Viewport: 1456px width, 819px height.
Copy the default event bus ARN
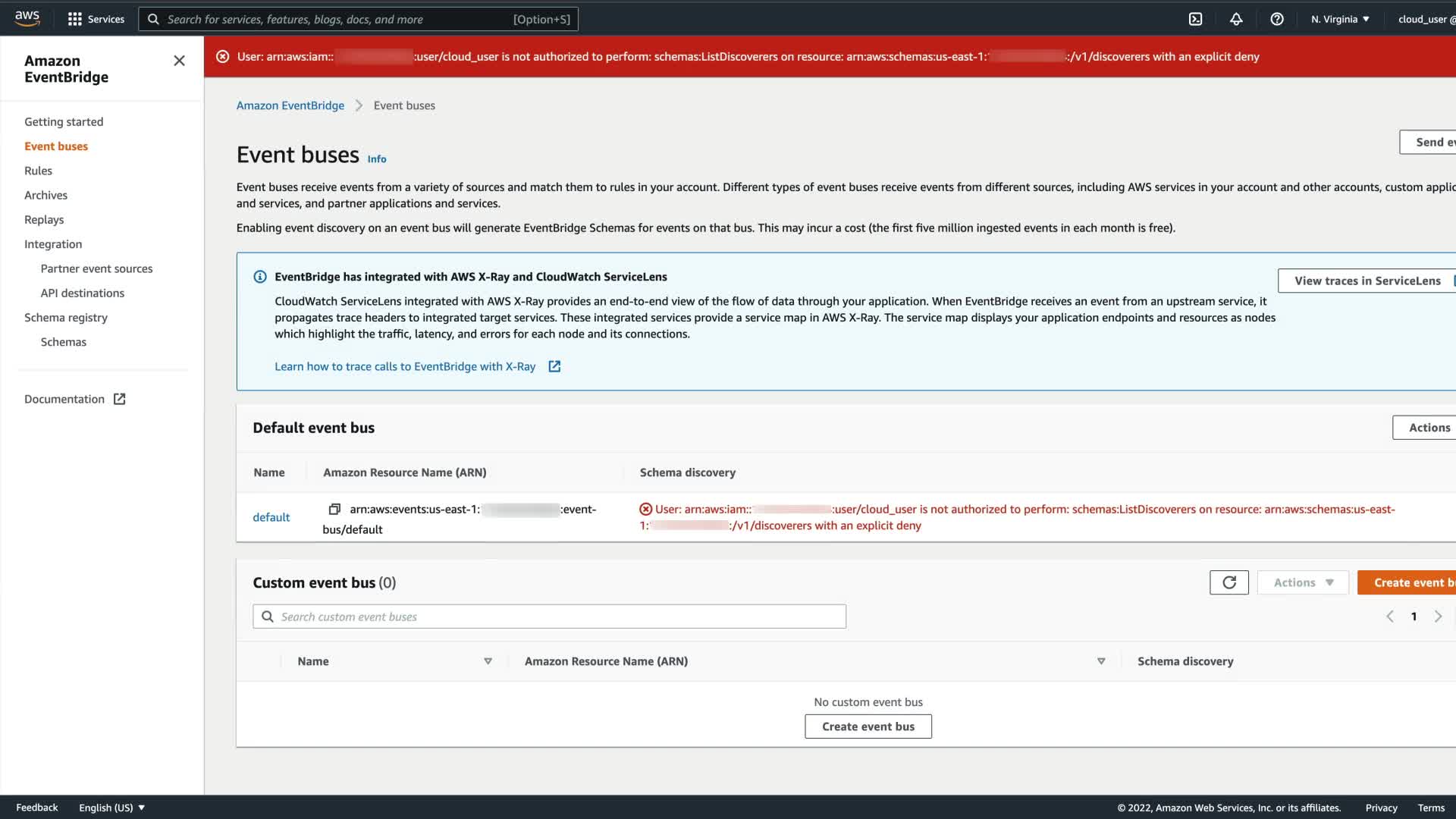[x=334, y=509]
